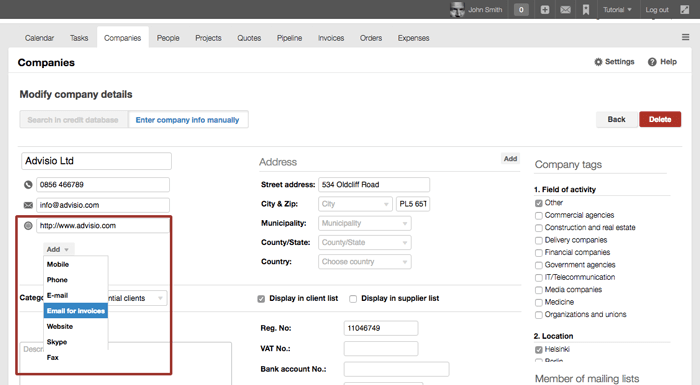Open the Category clients dropdown
700x385 pixels.
coord(137,298)
